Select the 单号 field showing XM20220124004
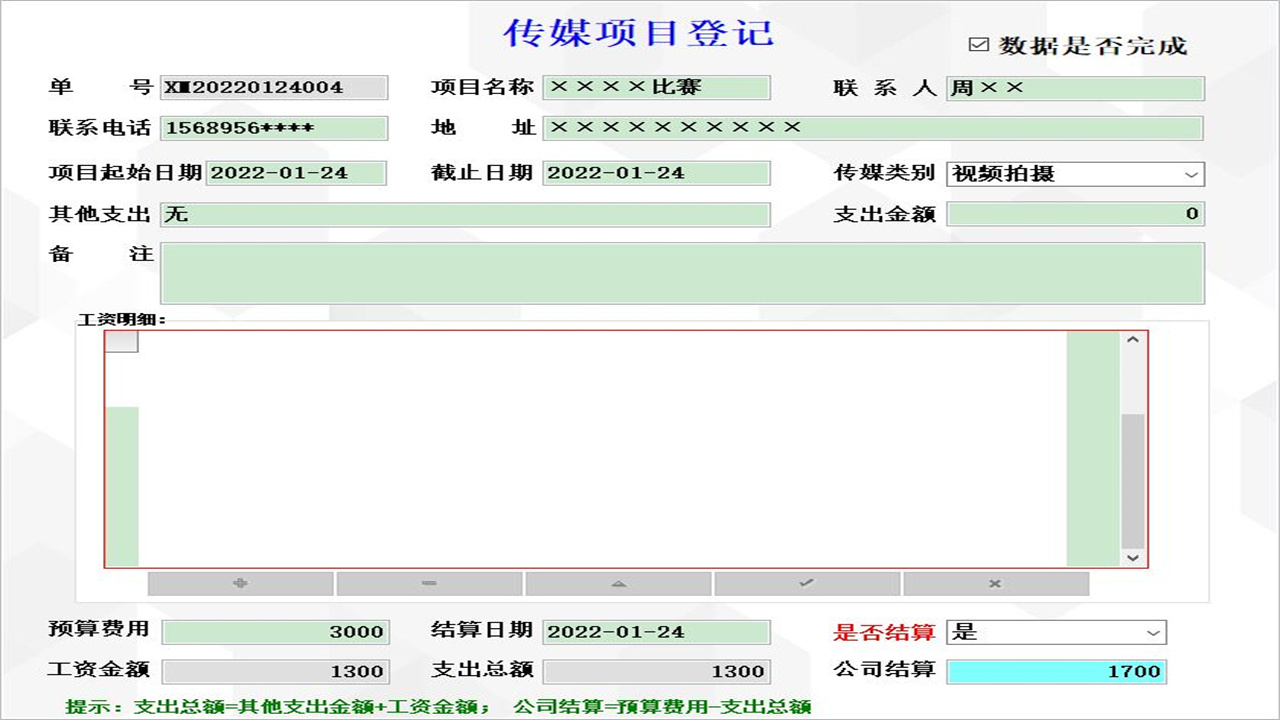Image resolution: width=1280 pixels, height=720 pixels. tap(275, 88)
